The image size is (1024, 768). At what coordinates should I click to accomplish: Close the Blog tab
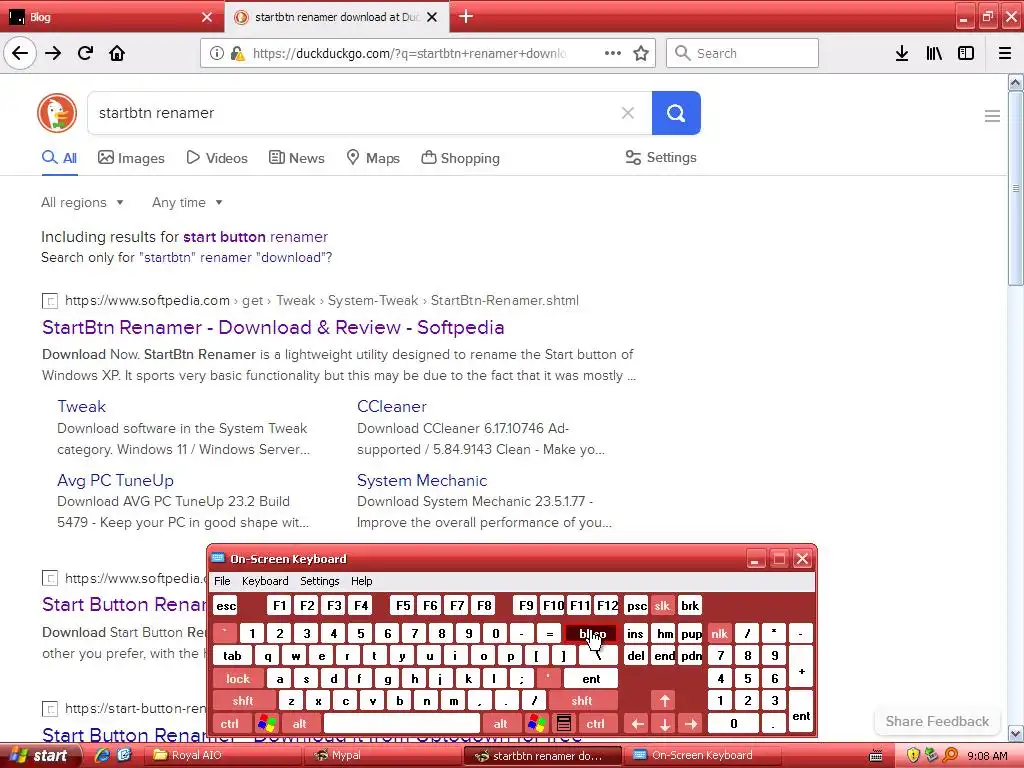[207, 17]
